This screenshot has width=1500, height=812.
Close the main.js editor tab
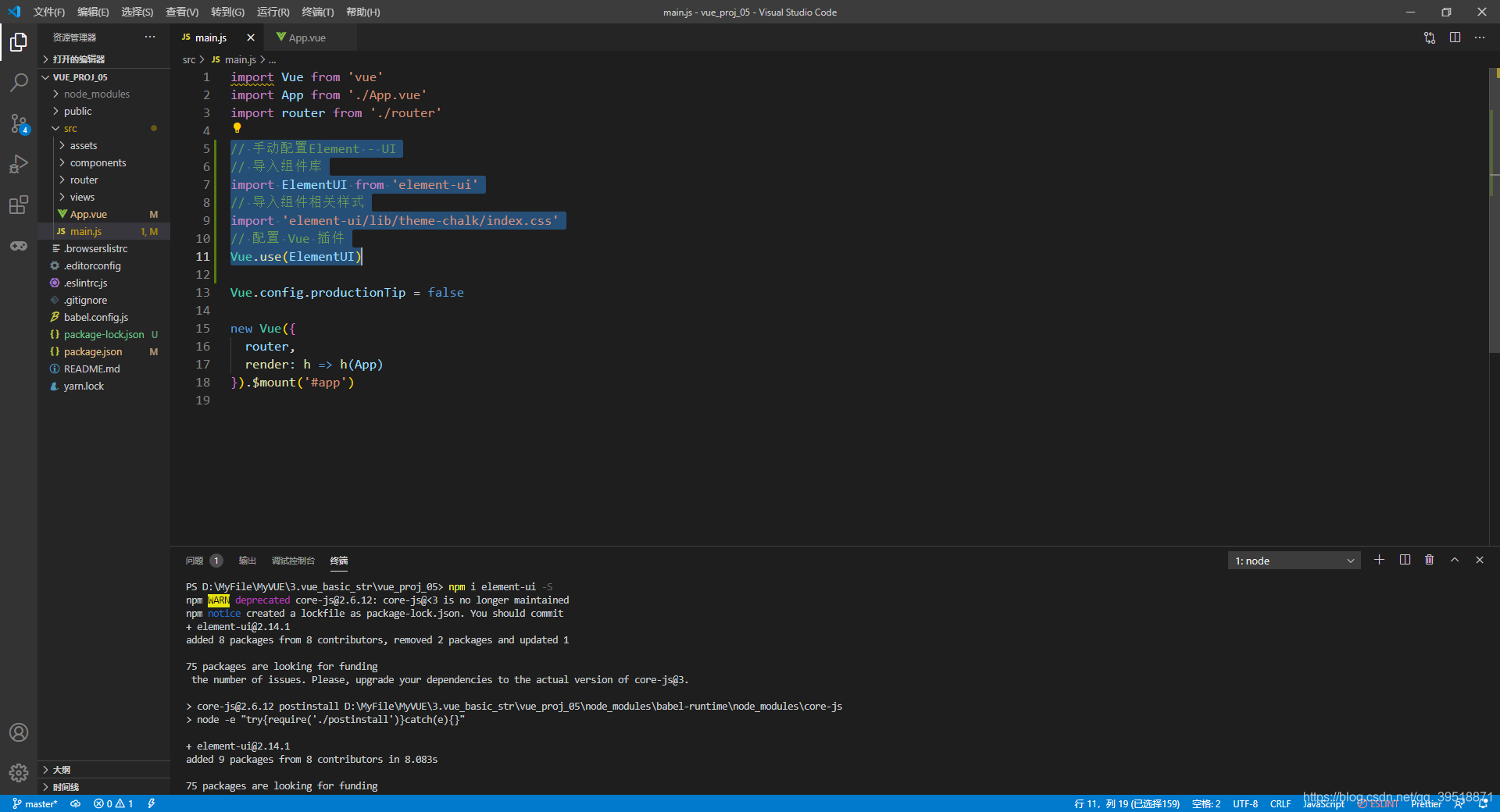(251, 37)
